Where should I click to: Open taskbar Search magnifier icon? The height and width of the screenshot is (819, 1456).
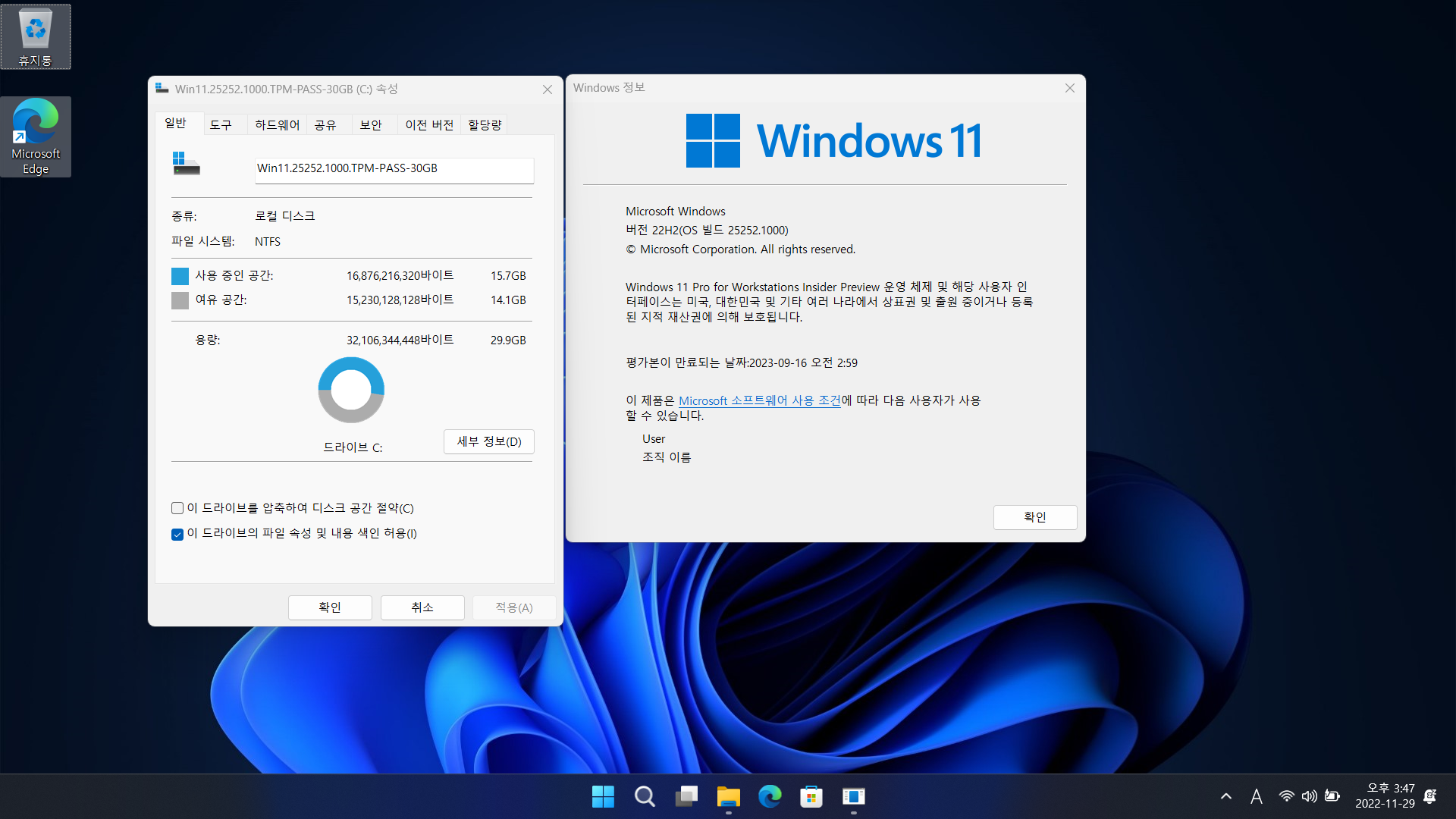[x=645, y=796]
